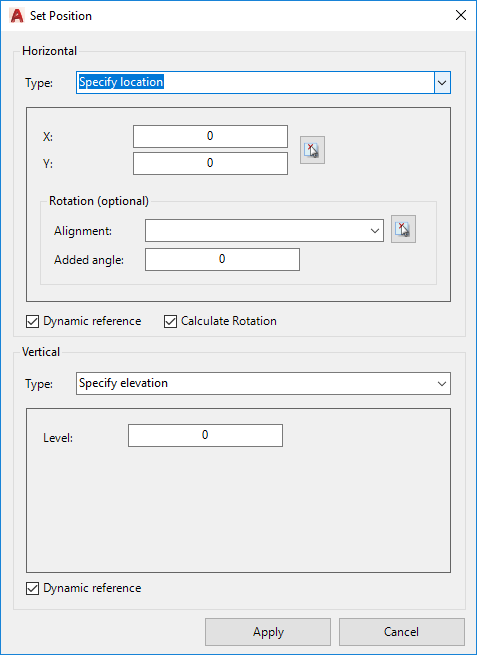Toggle Dynamic reference in Vertical section
Image resolution: width=477 pixels, height=655 pixels.
pyautogui.click(x=32, y=589)
